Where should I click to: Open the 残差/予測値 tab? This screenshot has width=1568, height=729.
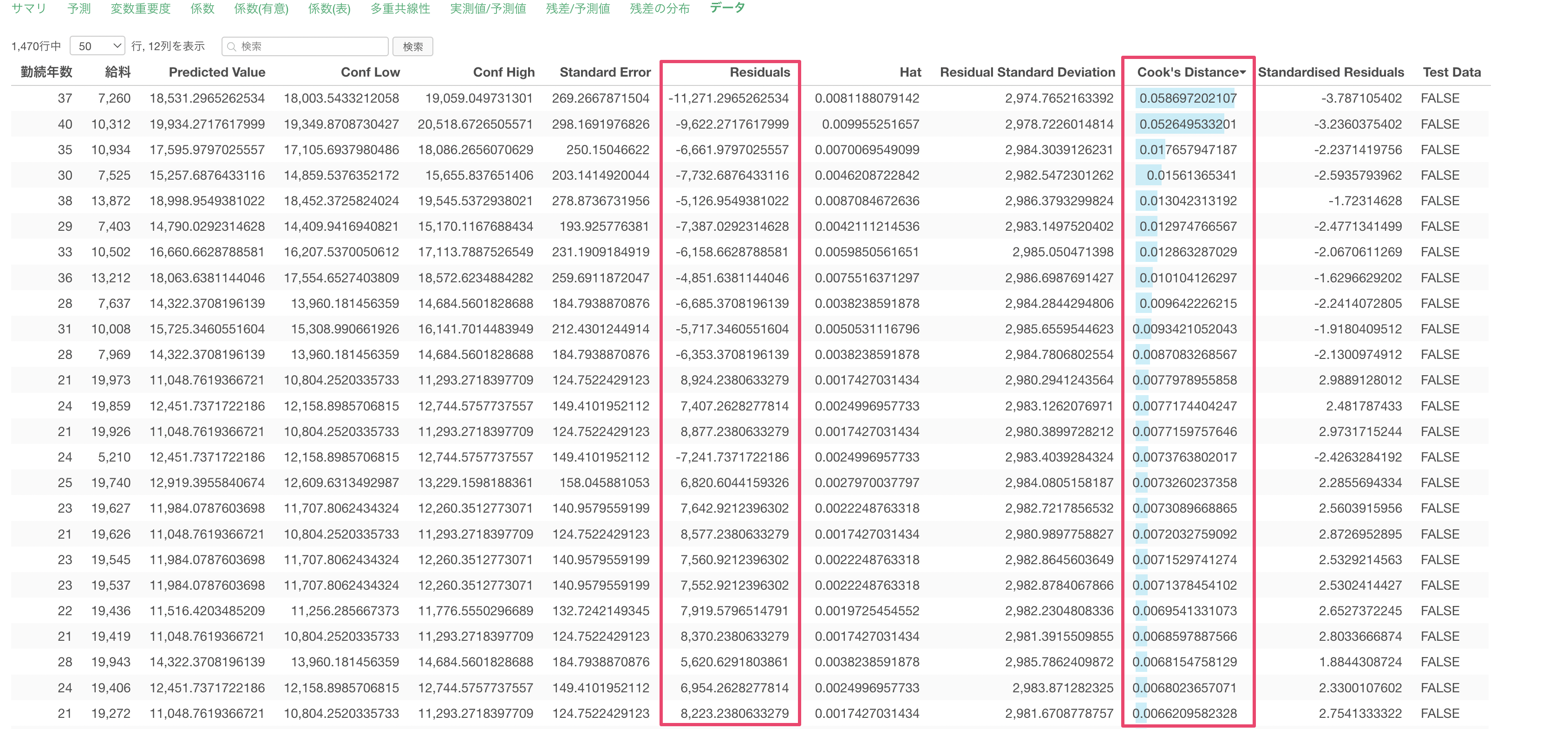point(578,8)
